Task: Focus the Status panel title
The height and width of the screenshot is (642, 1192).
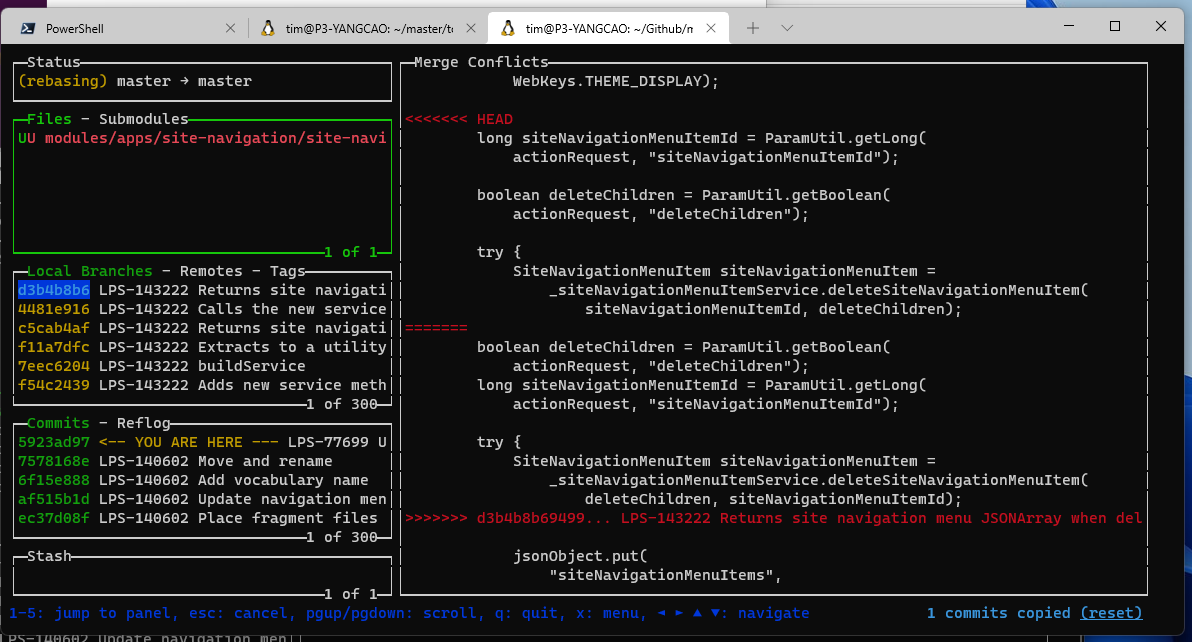Action: coord(53,62)
